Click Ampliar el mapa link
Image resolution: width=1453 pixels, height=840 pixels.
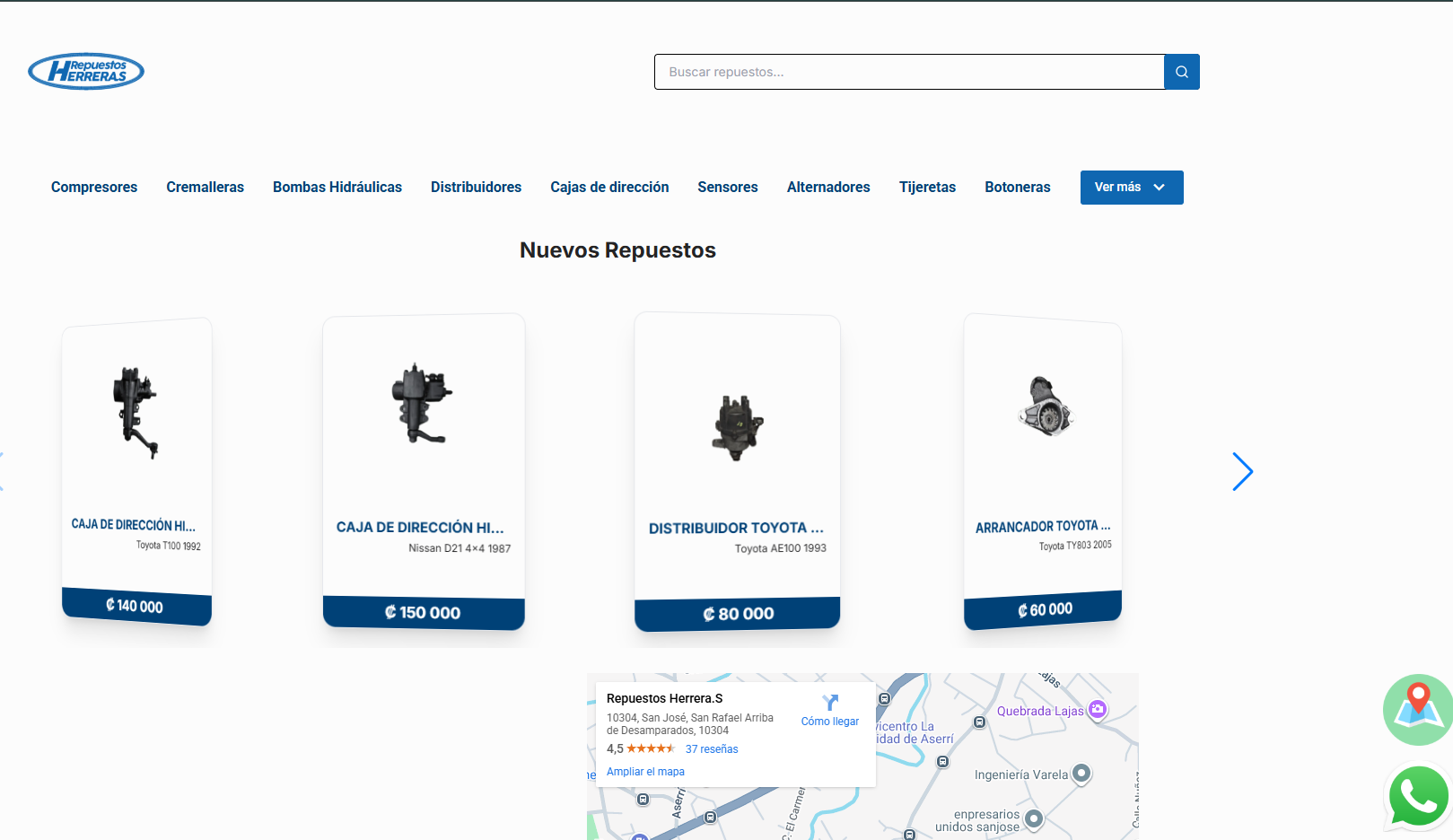pyautogui.click(x=645, y=772)
